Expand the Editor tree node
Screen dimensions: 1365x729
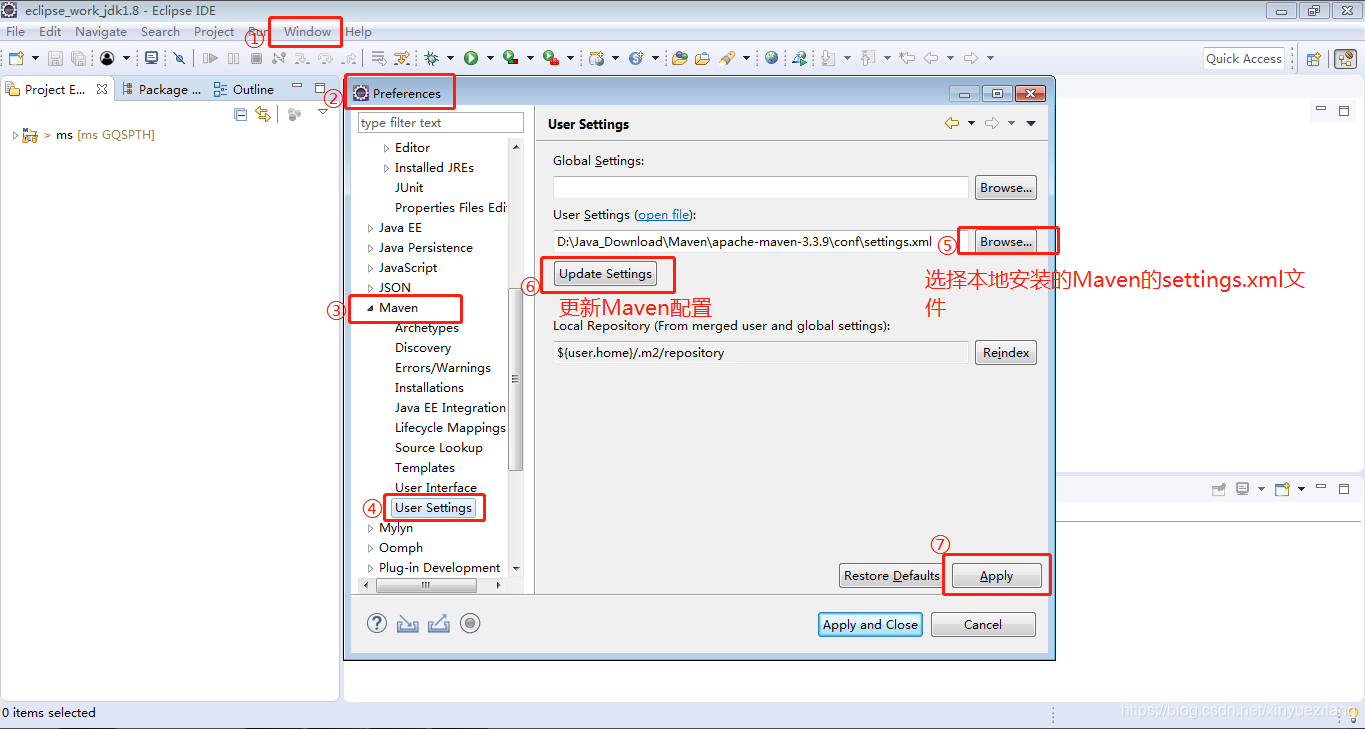pos(387,148)
